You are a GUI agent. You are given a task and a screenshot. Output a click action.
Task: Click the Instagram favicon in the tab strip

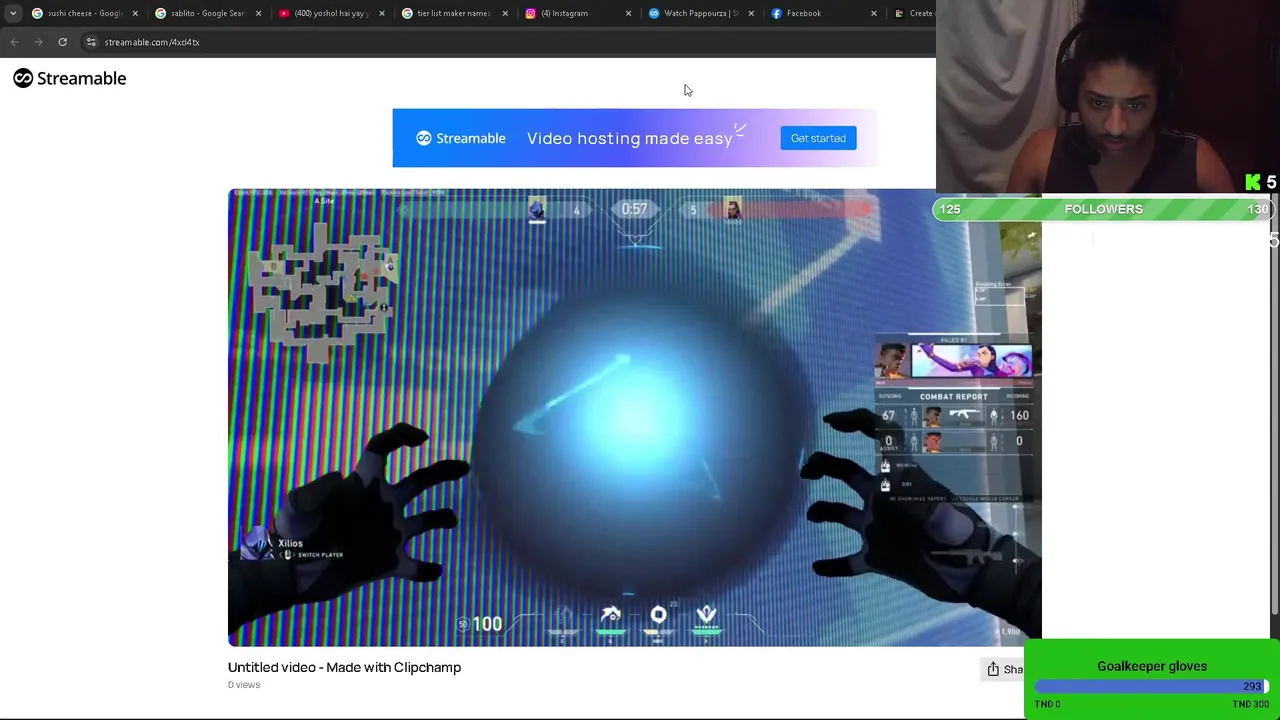531,13
